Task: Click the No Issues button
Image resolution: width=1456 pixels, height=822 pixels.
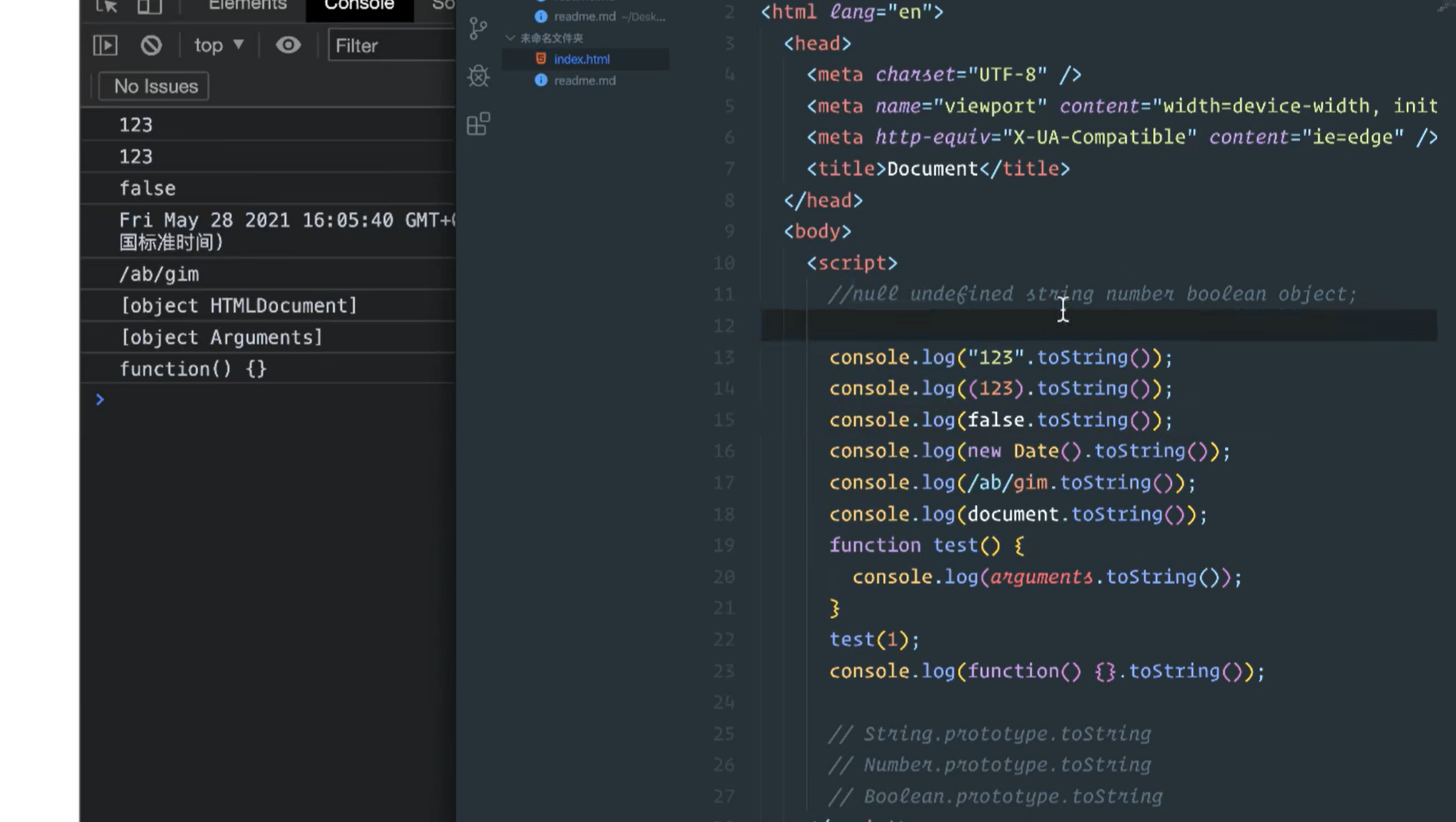Action: tap(154, 86)
